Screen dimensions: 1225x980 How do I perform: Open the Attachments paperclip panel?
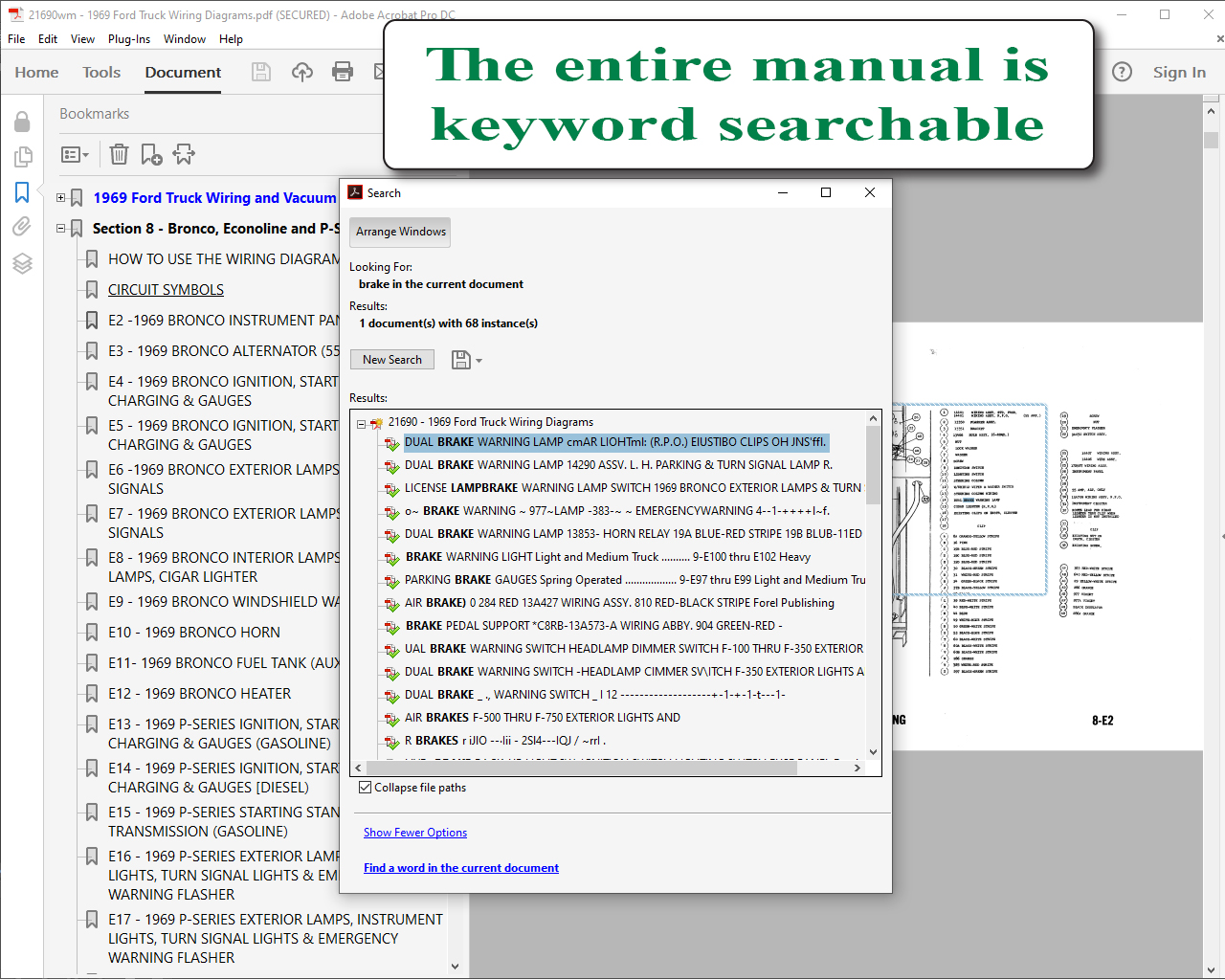tap(22, 227)
